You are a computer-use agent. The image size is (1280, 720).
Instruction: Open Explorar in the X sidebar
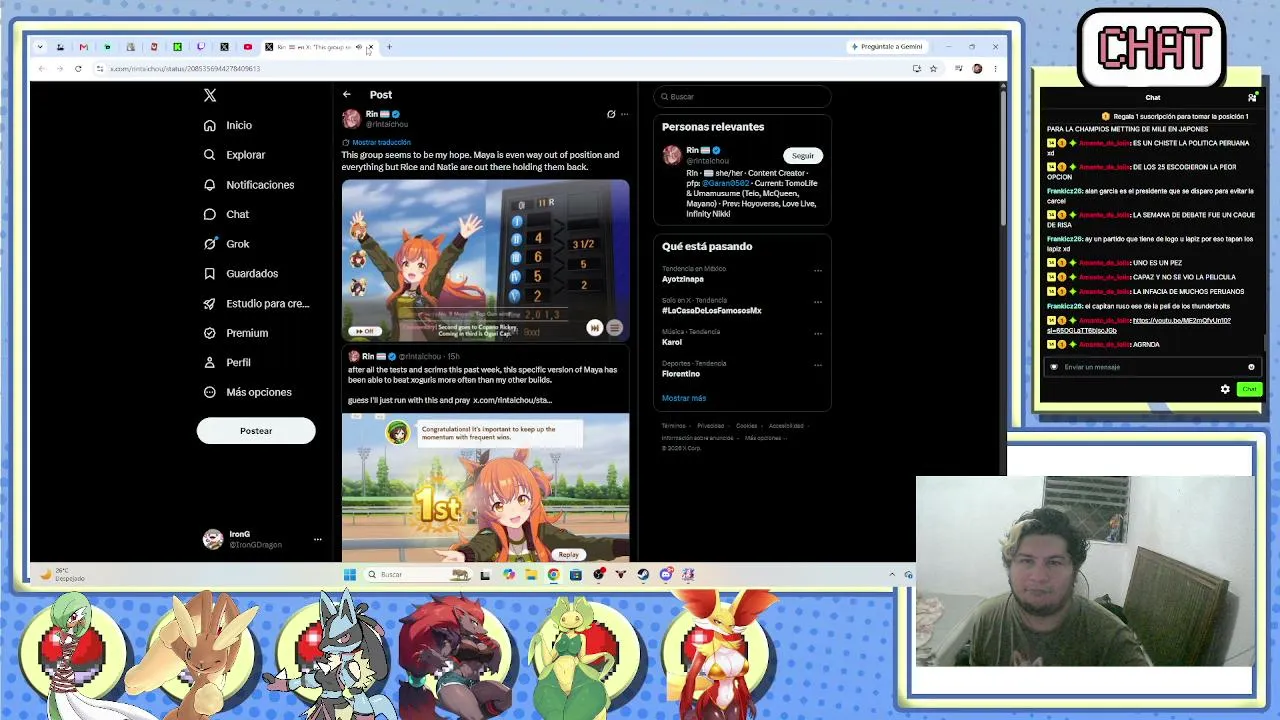click(x=235, y=155)
